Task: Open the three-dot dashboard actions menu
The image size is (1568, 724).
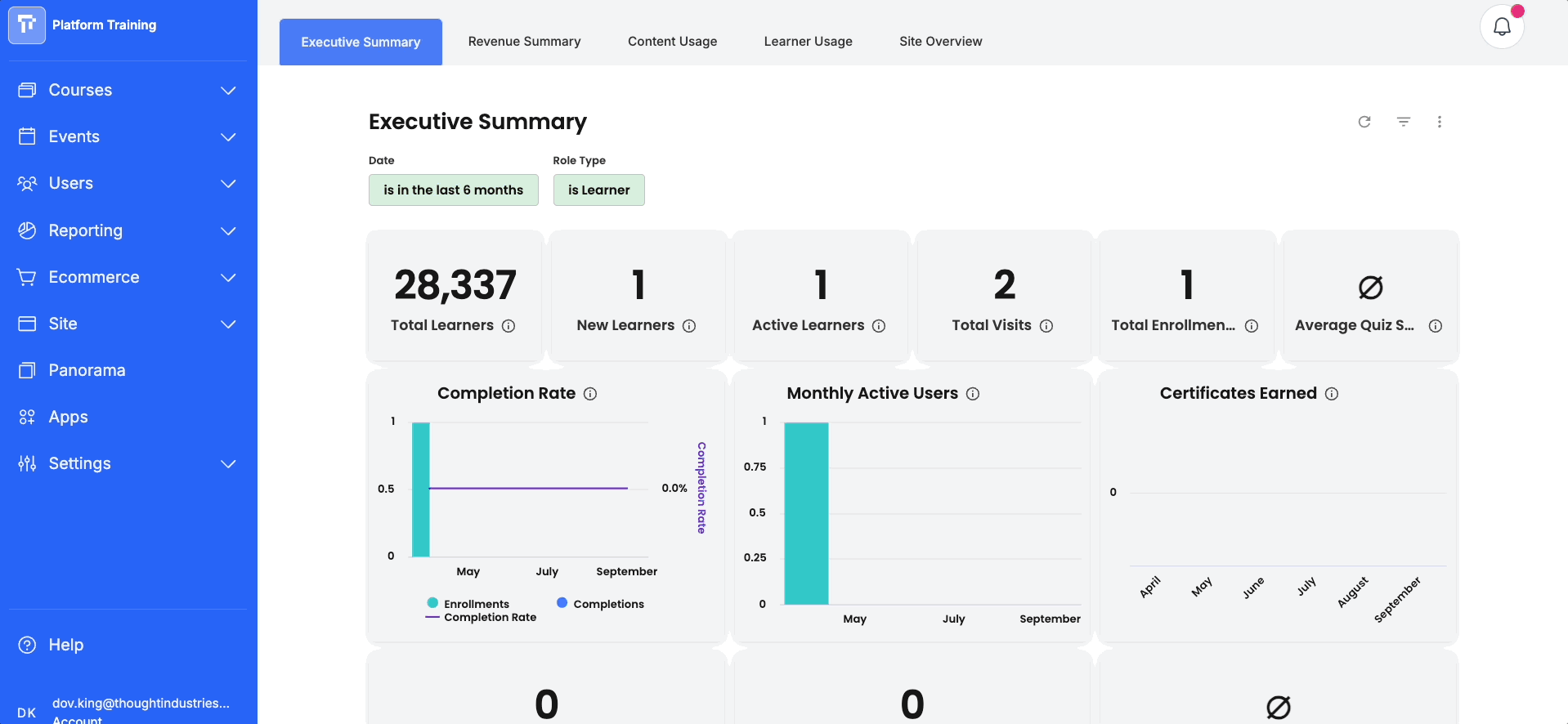Action: click(x=1440, y=122)
